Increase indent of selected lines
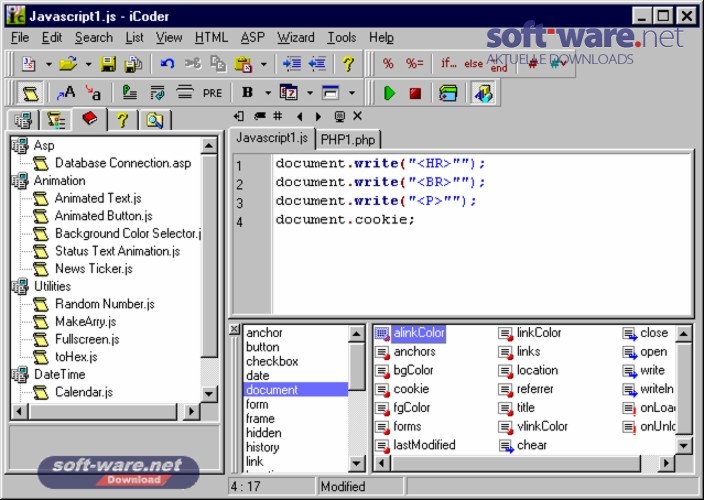704x500 pixels. tap(292, 64)
